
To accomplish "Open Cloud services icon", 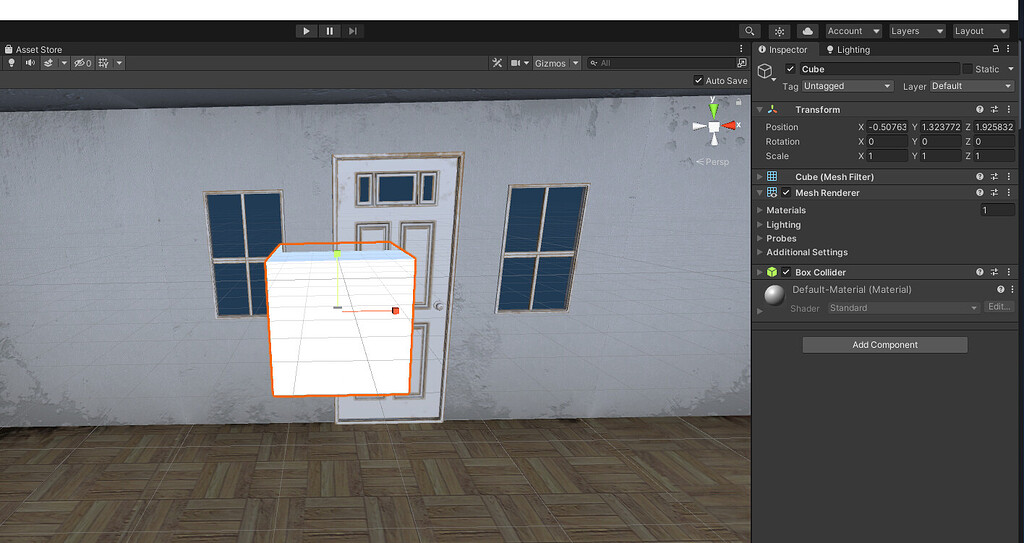I will click(x=808, y=31).
